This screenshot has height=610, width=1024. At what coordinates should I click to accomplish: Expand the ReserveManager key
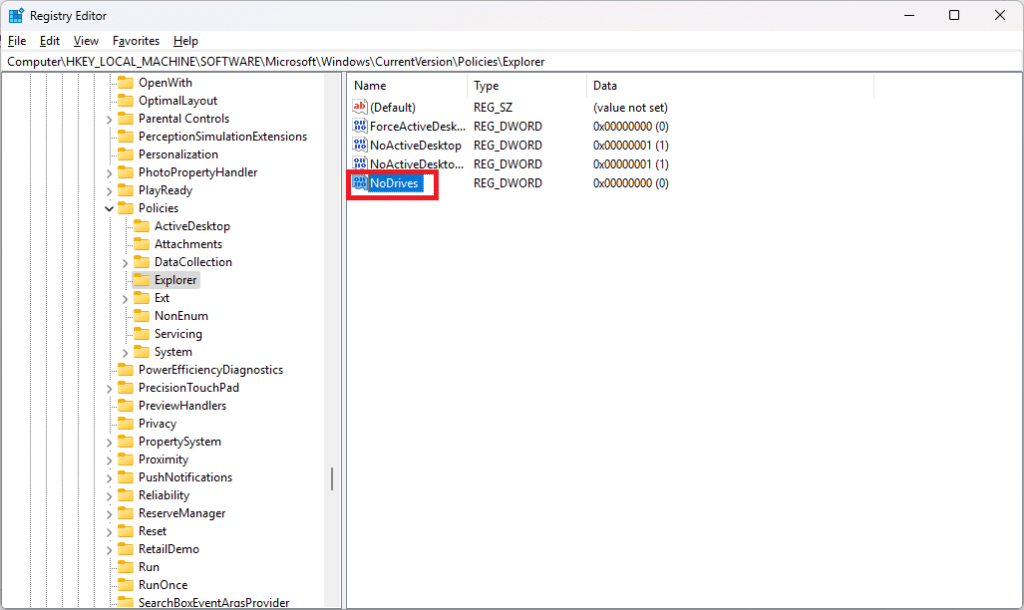coord(109,513)
